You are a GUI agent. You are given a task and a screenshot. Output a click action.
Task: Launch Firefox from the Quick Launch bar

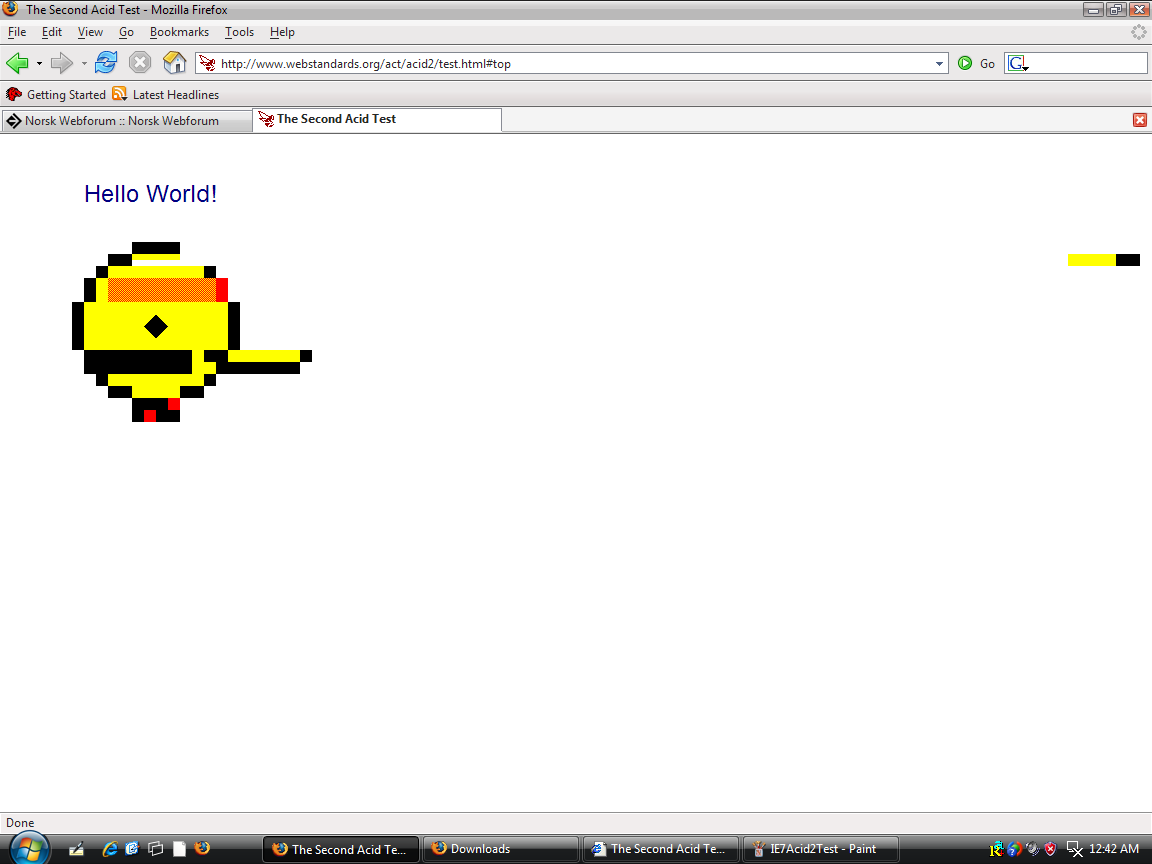coord(202,848)
